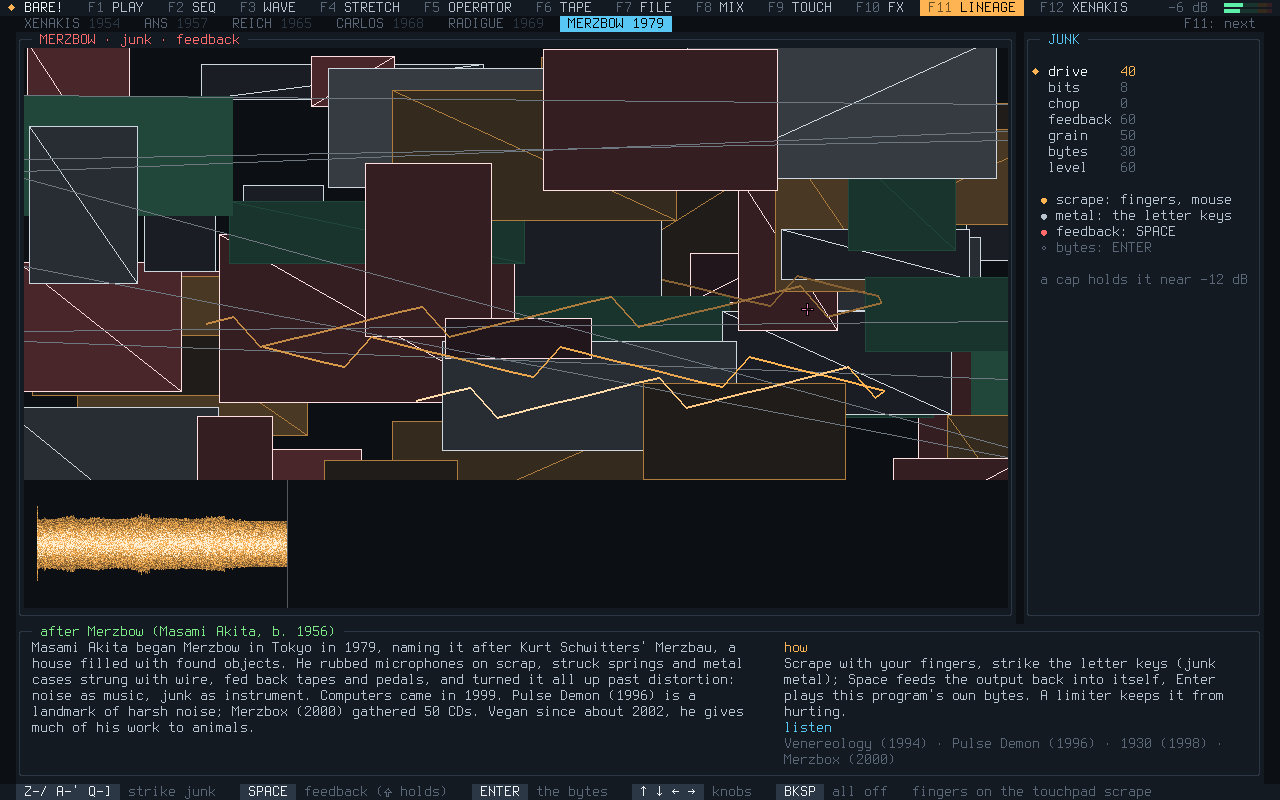Click the active F11 LINEAGE tab
The image size is (1280, 800).
(972, 7)
